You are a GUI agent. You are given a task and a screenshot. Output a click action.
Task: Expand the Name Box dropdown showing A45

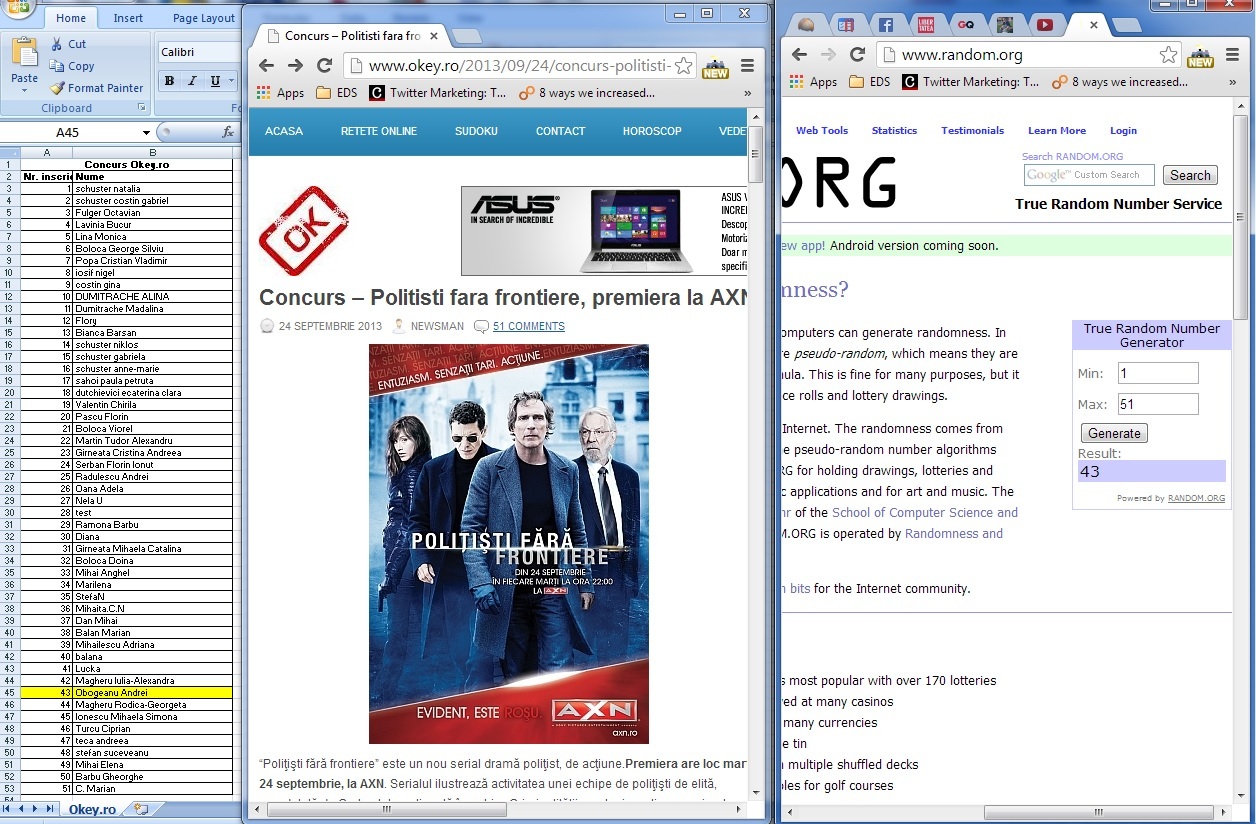click(146, 132)
